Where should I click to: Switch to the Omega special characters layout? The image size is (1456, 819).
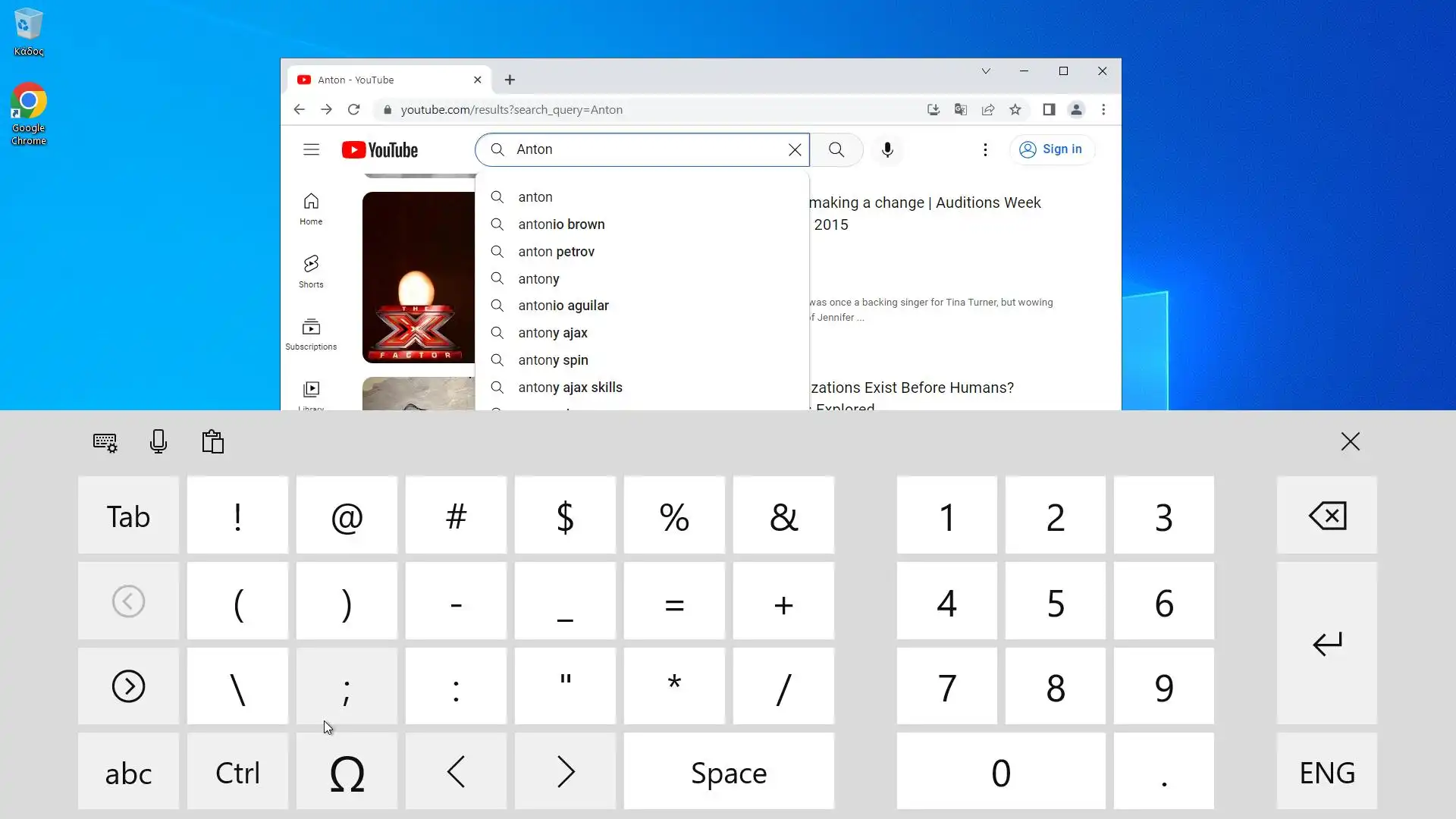pyautogui.click(x=347, y=772)
